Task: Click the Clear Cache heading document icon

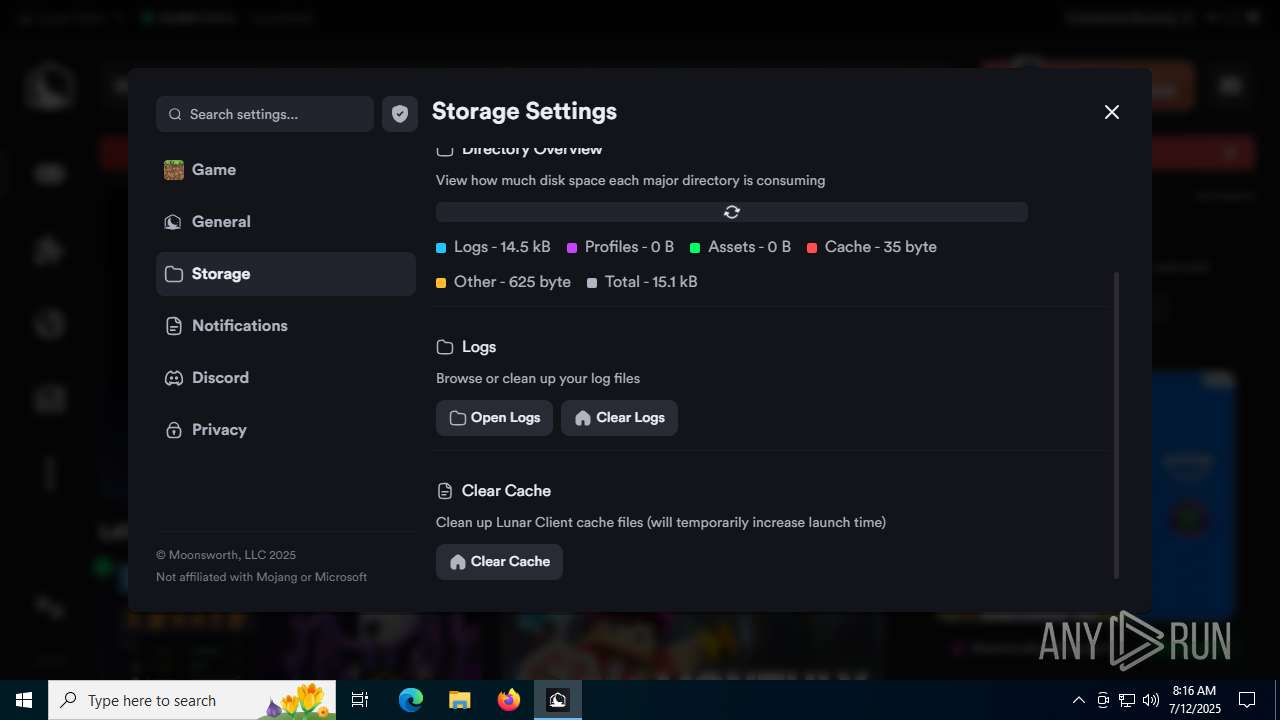Action: coord(445,491)
